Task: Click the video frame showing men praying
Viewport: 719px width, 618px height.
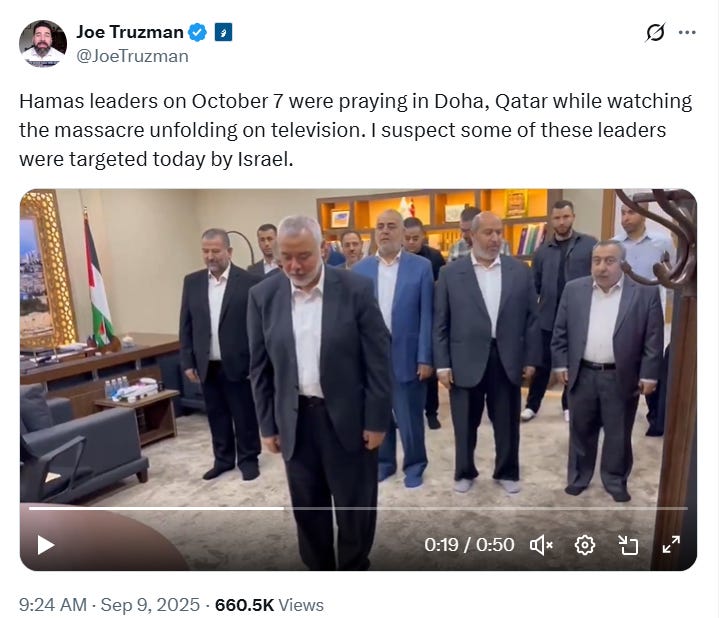Action: tap(358, 348)
